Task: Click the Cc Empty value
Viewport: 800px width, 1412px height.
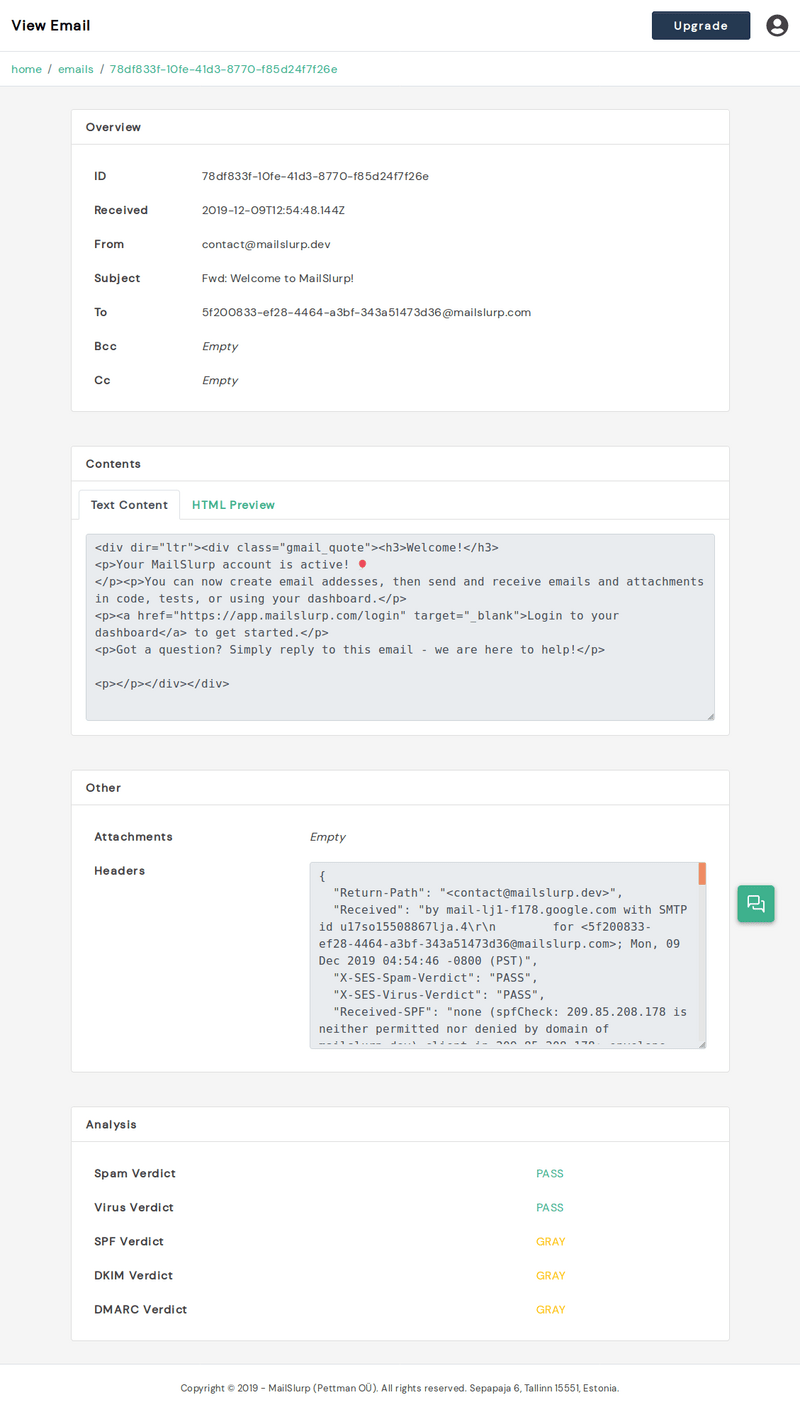Action: coord(220,380)
